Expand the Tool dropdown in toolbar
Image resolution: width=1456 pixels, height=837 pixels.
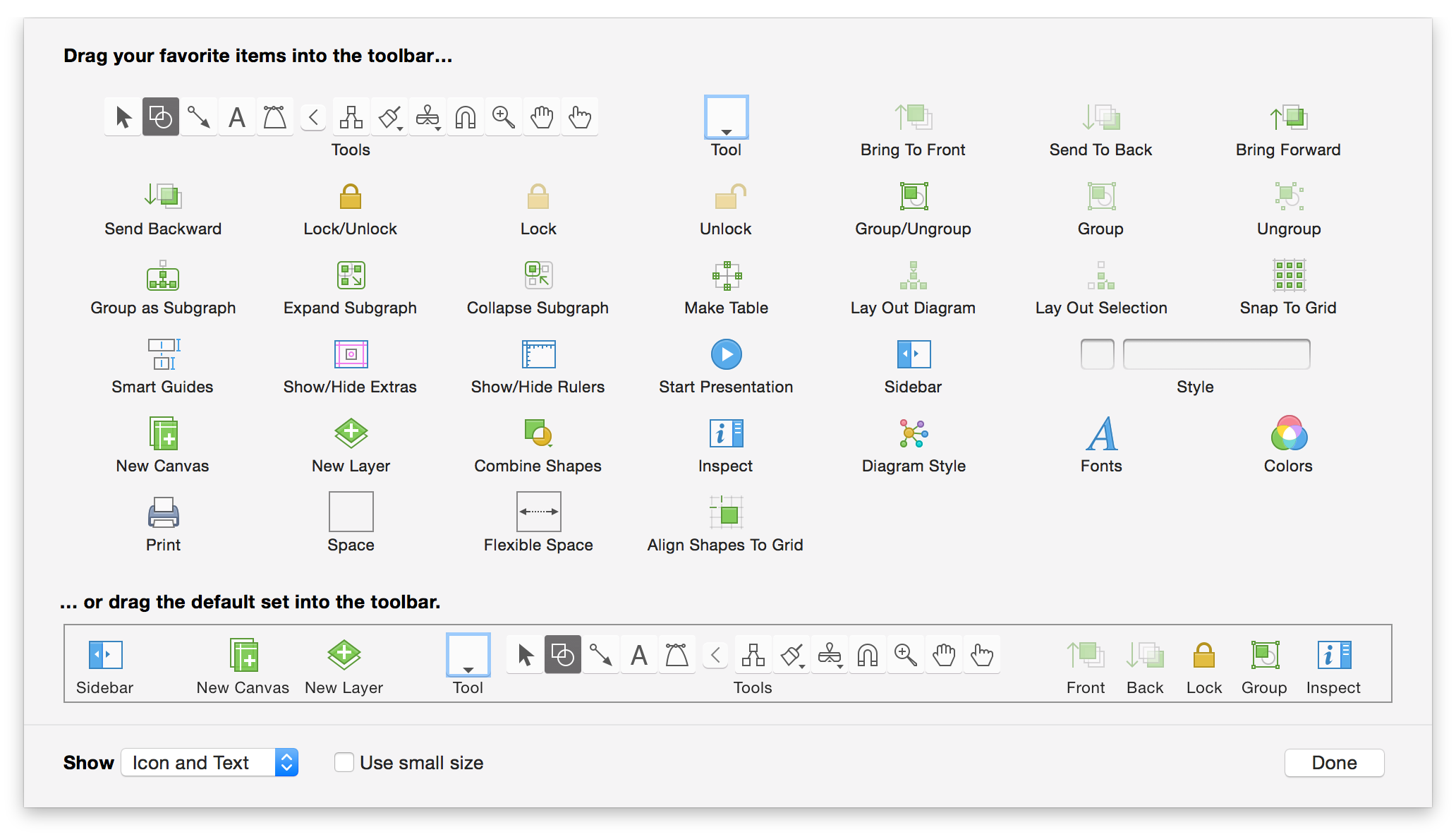pos(467,655)
